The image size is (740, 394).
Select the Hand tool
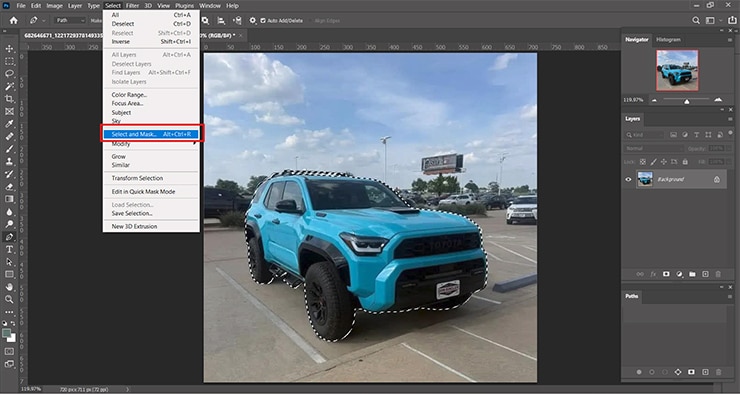tap(9, 287)
